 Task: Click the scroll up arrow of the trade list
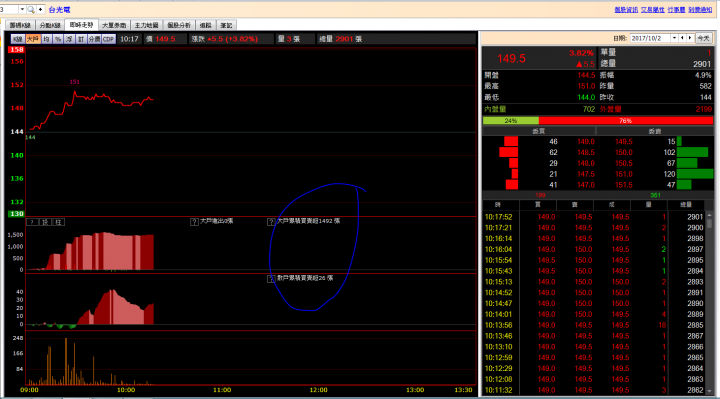click(709, 214)
